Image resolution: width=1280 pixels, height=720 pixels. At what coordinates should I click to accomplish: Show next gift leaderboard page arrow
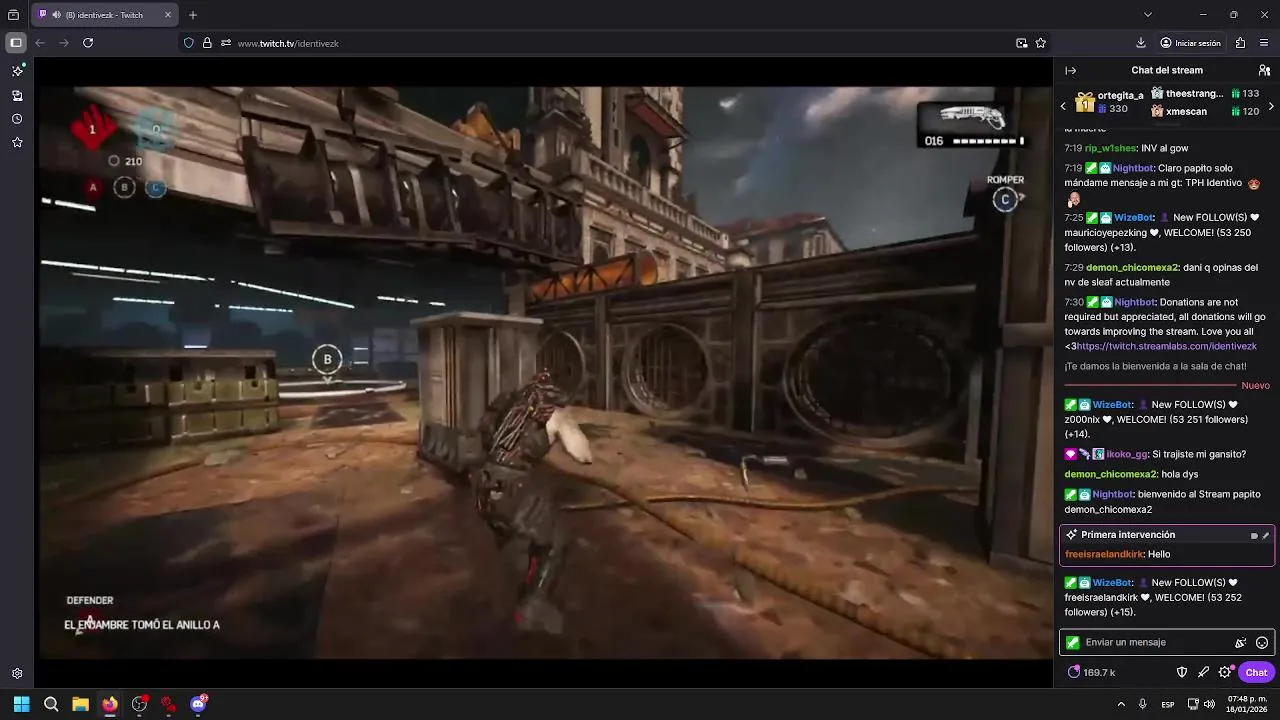[x=1271, y=106]
